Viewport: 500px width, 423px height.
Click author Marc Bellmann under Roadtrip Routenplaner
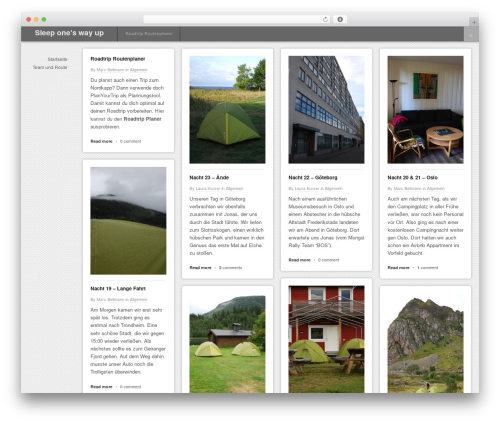point(110,70)
